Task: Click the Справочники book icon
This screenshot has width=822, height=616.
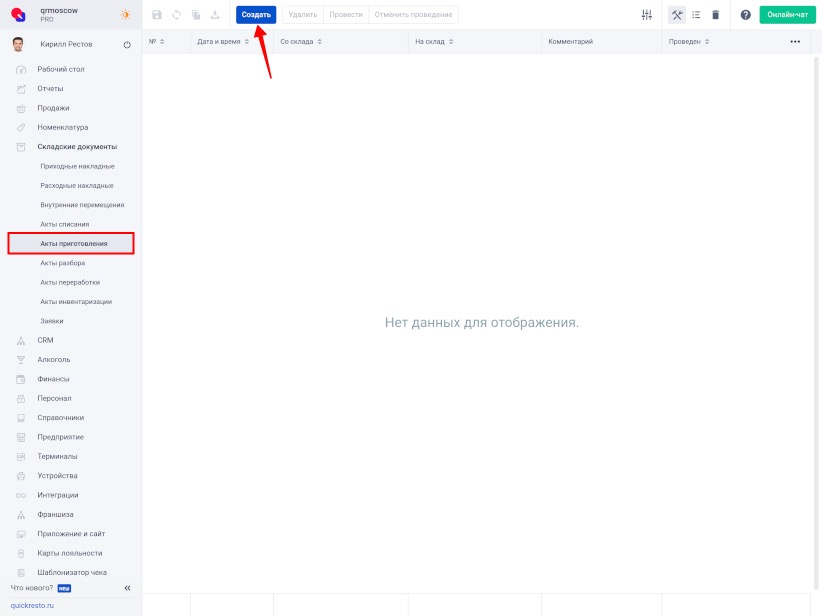Action: (21, 418)
